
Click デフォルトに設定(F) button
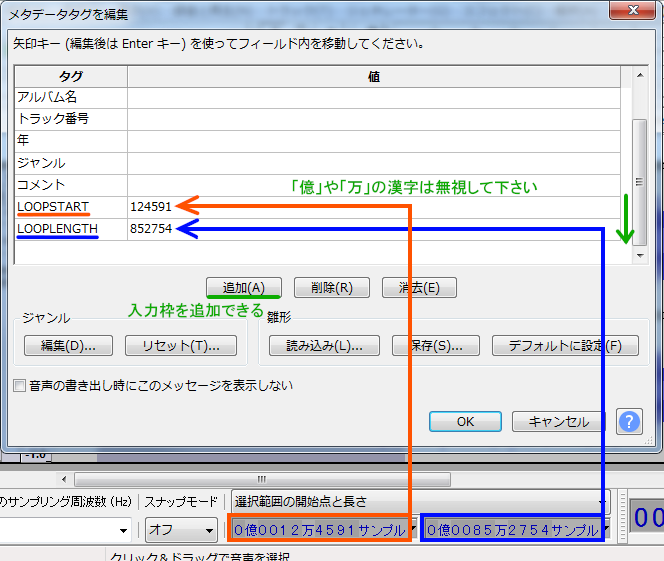pyautogui.click(x=564, y=346)
